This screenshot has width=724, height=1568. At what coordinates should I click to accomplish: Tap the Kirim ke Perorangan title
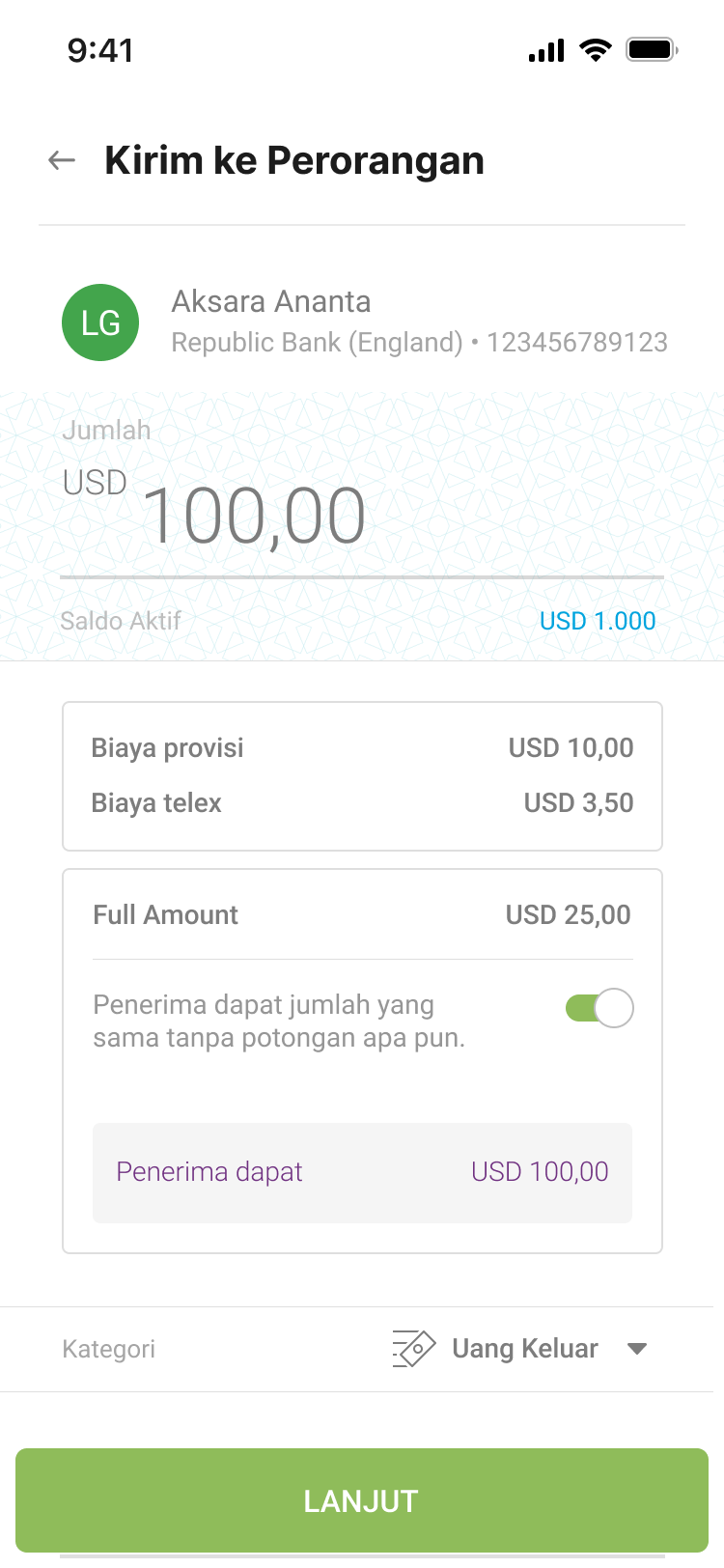click(294, 160)
